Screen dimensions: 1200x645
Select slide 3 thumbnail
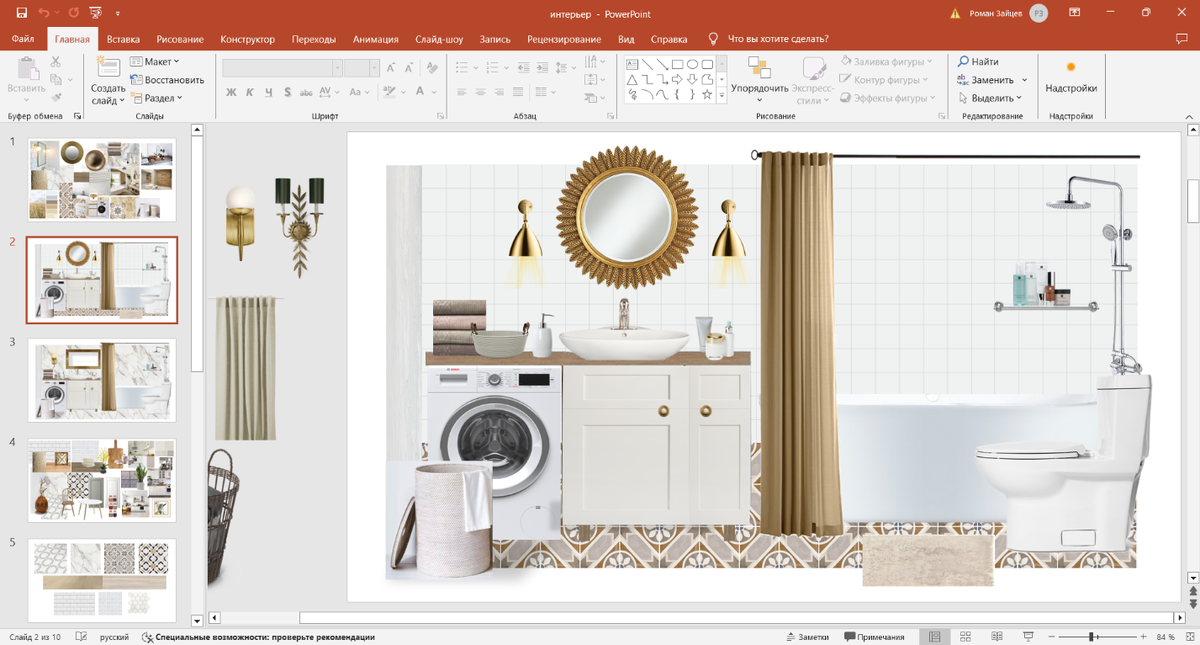click(102, 380)
